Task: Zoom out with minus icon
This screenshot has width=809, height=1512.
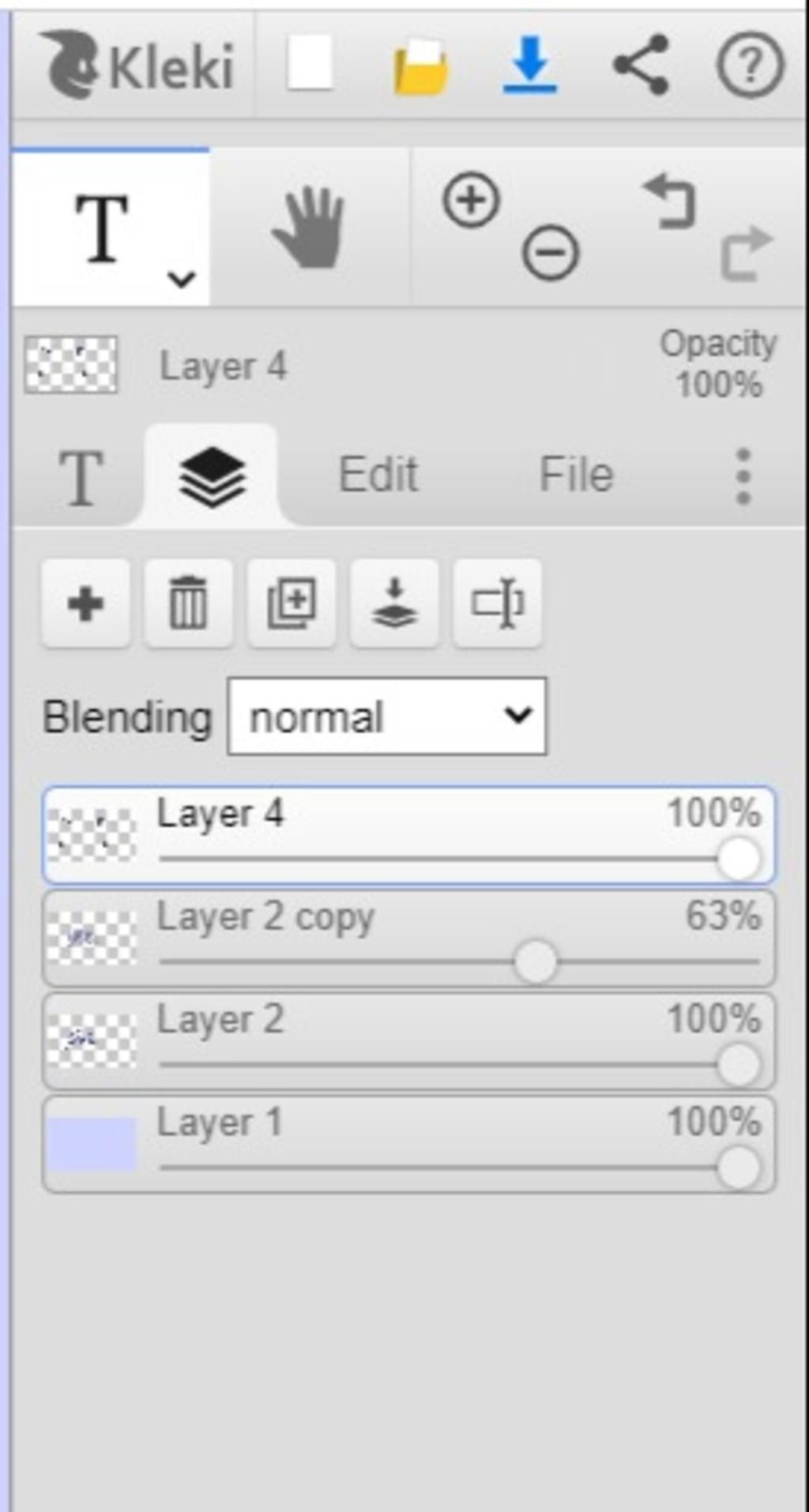Action: click(550, 253)
